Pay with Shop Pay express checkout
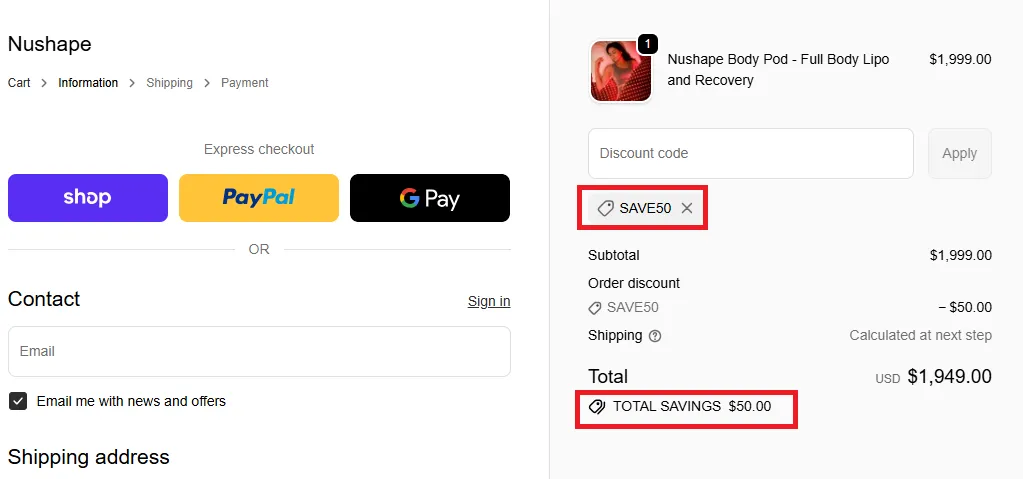This screenshot has width=1023, height=479. pos(88,198)
